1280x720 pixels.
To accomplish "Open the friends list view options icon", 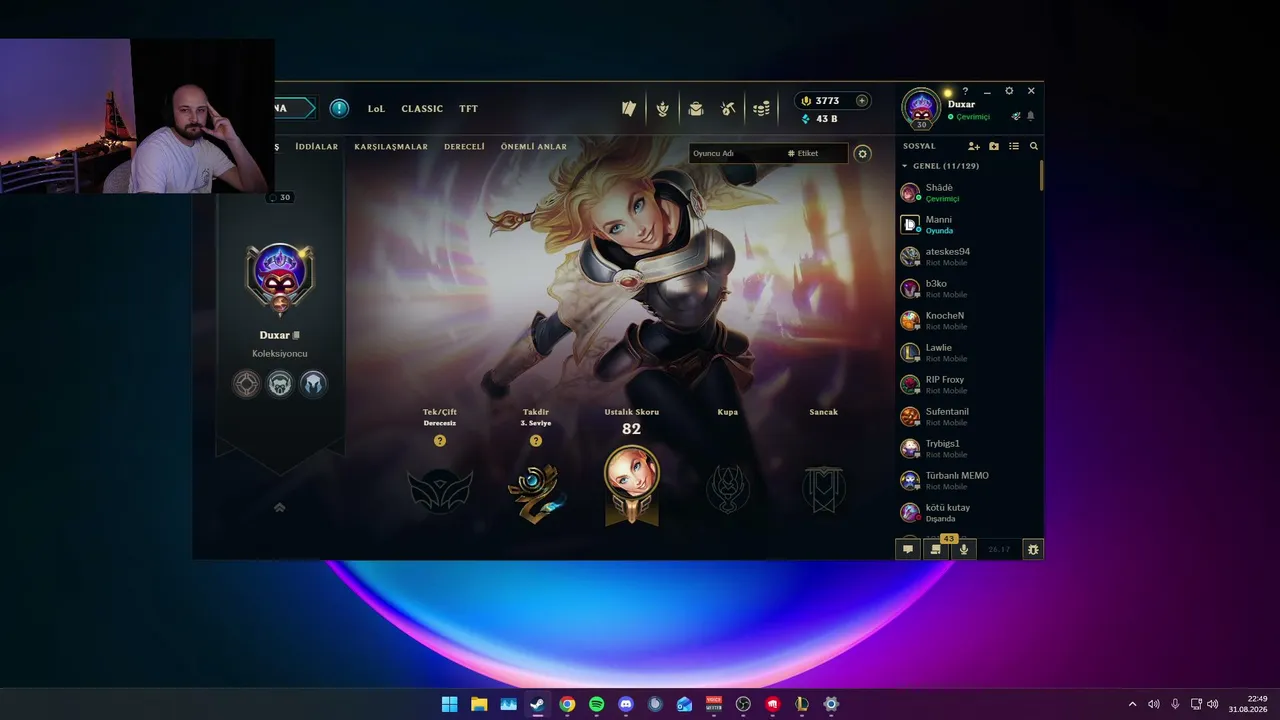I will [x=1014, y=146].
